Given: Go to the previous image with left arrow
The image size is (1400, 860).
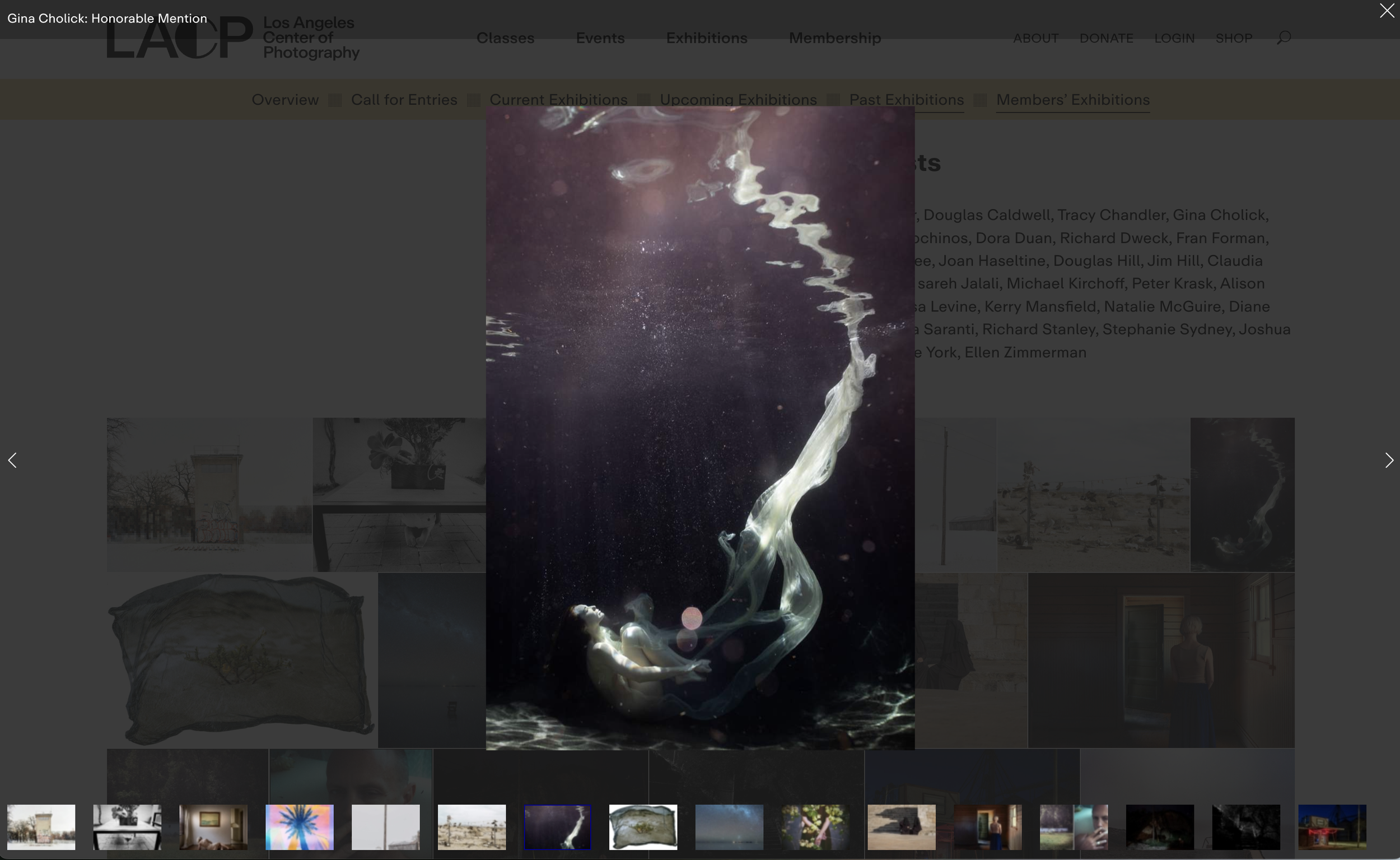Looking at the screenshot, I should [x=12, y=460].
